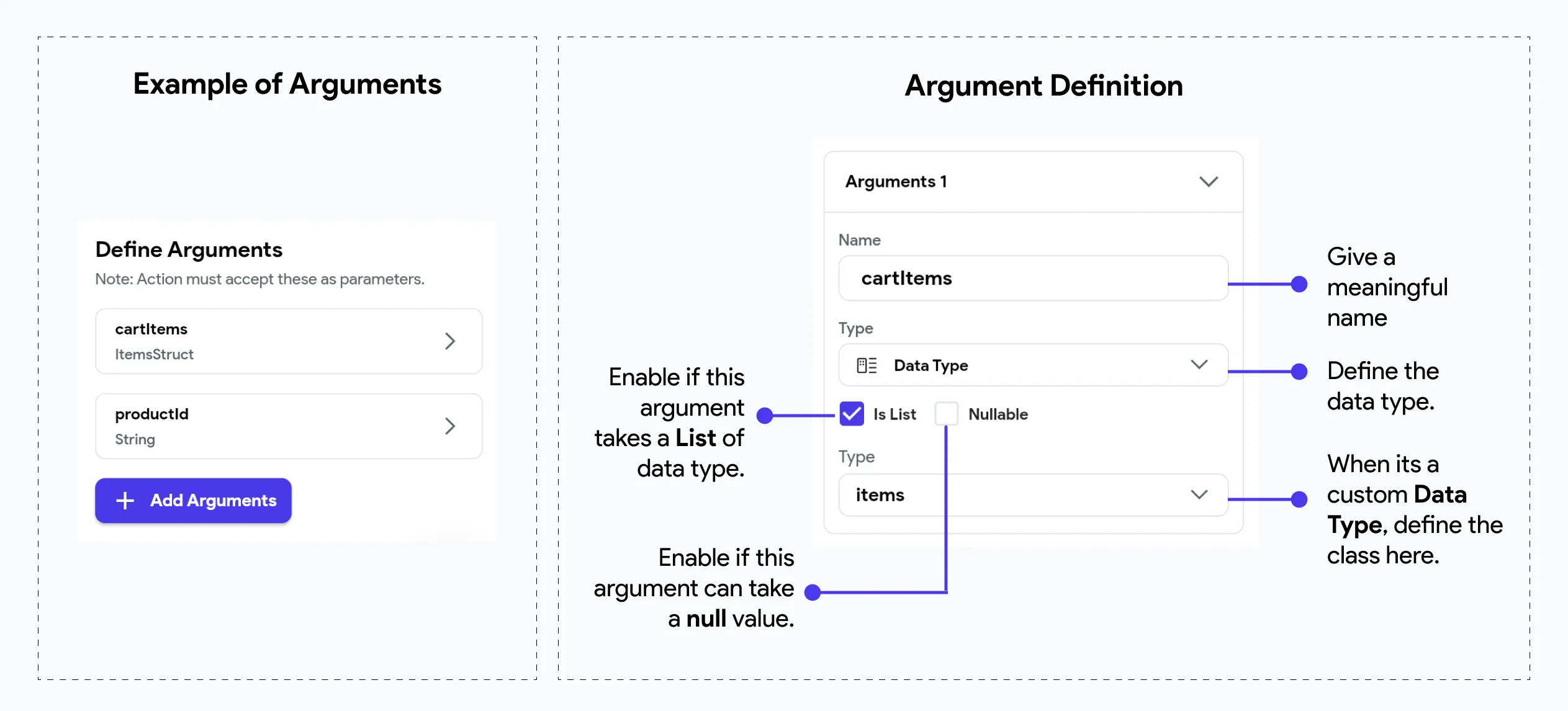
Task: Select the productId String row
Action: [289, 426]
